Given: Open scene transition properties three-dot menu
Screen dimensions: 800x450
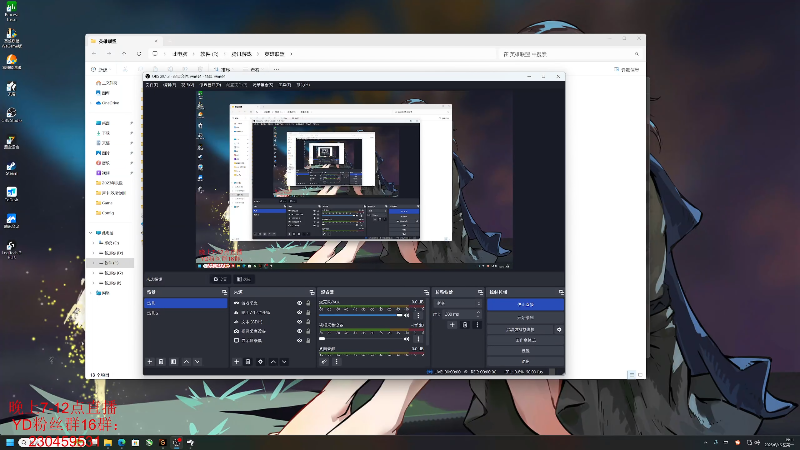Looking at the screenshot, I should point(477,324).
